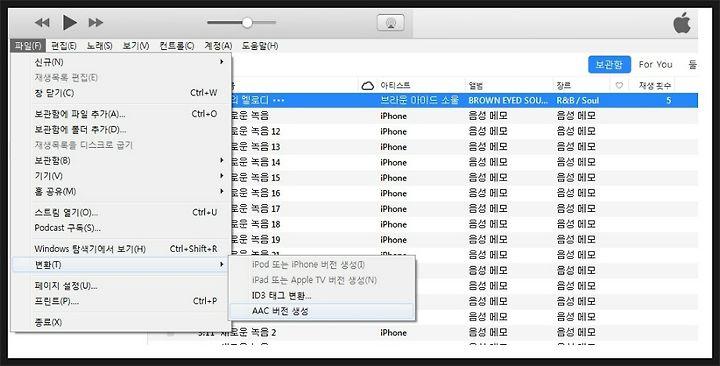The height and width of the screenshot is (366, 720).
Task: Expand the 신규(N) submenu
Action: [x=122, y=62]
